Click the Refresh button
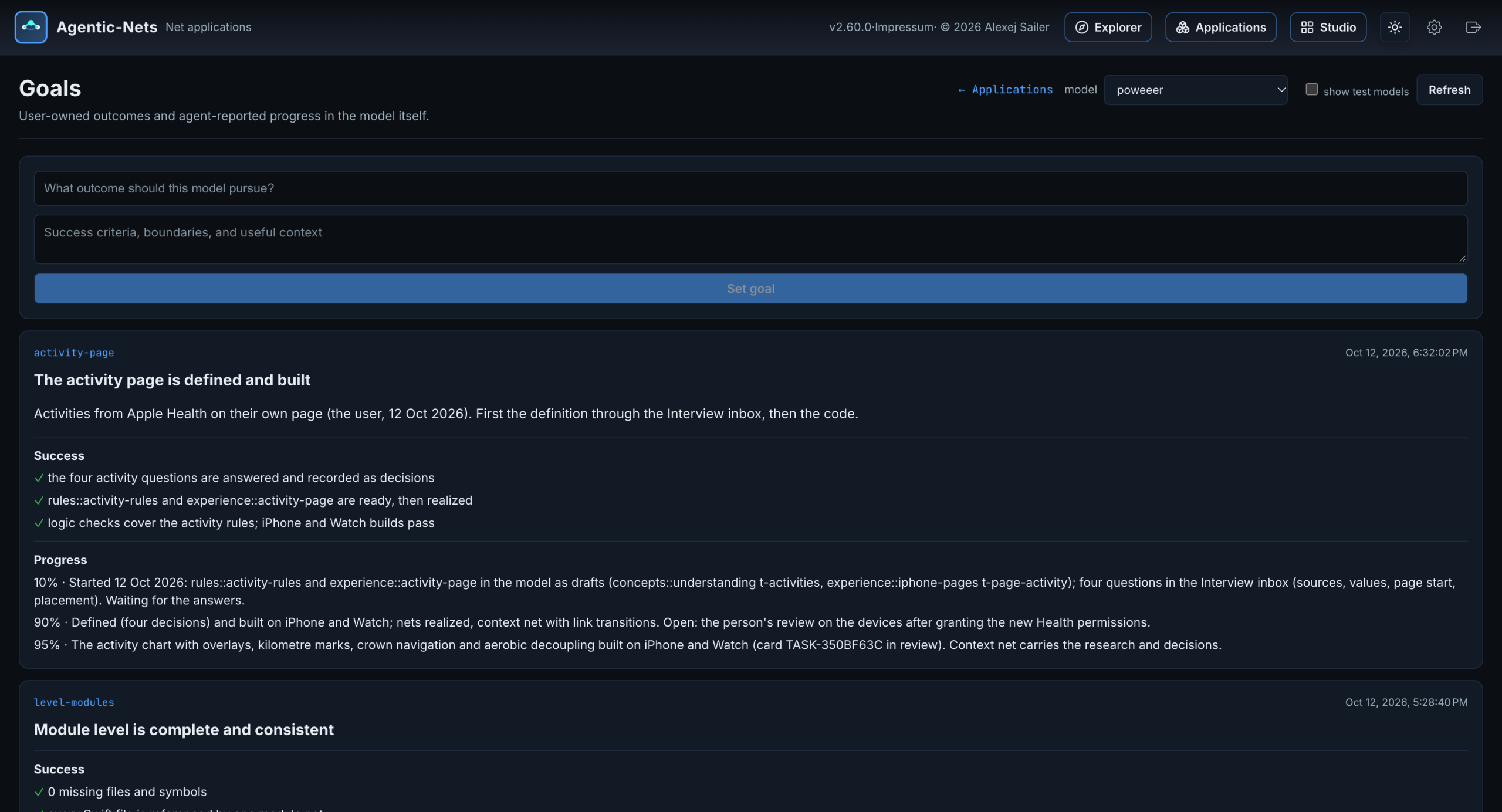This screenshot has height=812, width=1502. (1449, 90)
